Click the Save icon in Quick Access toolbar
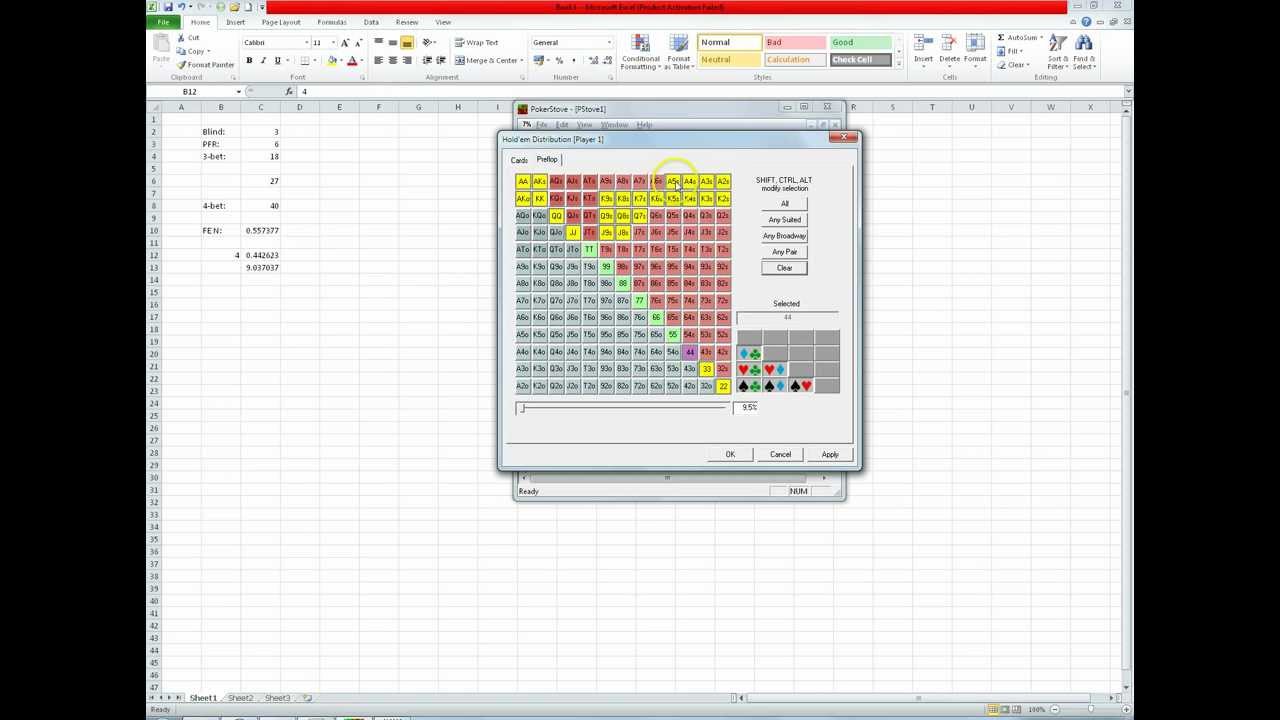Image resolution: width=1280 pixels, height=720 pixels. (x=168, y=7)
